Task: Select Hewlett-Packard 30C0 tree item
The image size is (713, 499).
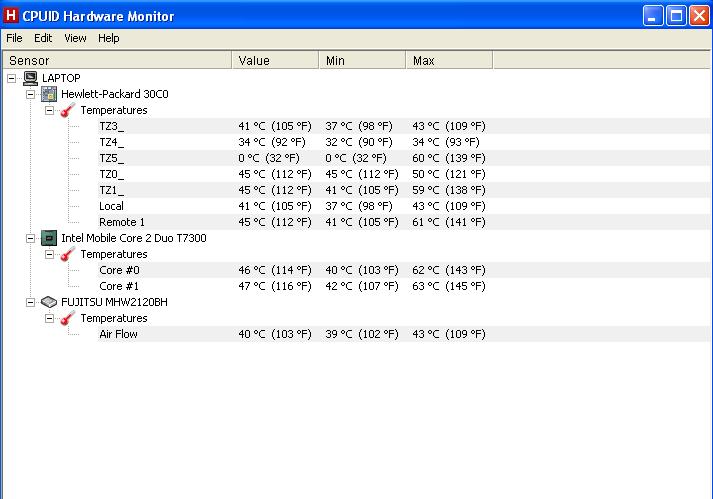Action: [115, 94]
